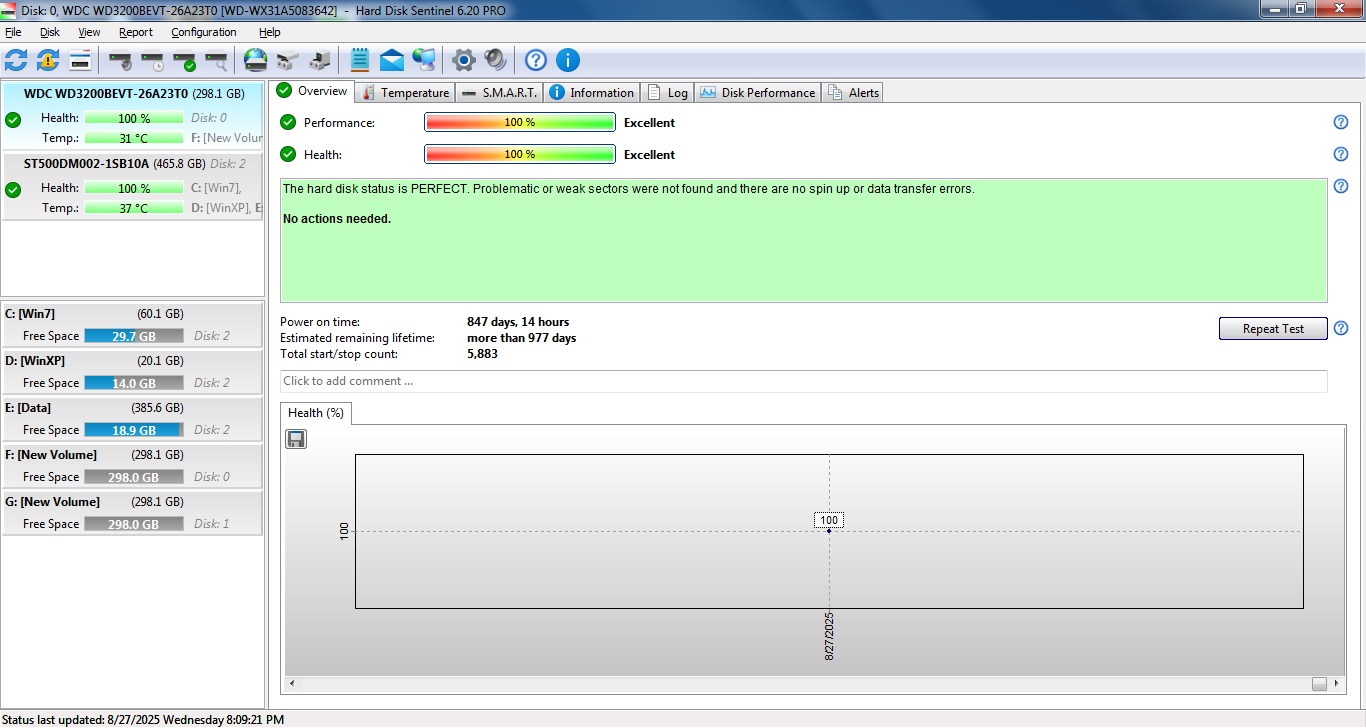Click the C: [Win7] free space bar
Image resolution: width=1366 pixels, height=728 pixels.
pyautogui.click(x=134, y=336)
